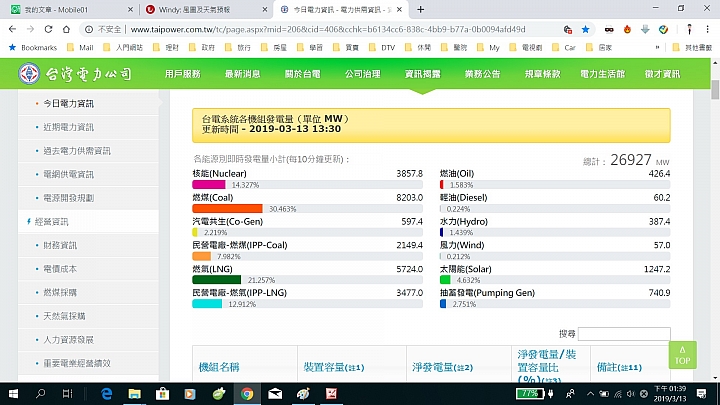
Task: Open the 業務公告 menu
Action: coord(483,74)
